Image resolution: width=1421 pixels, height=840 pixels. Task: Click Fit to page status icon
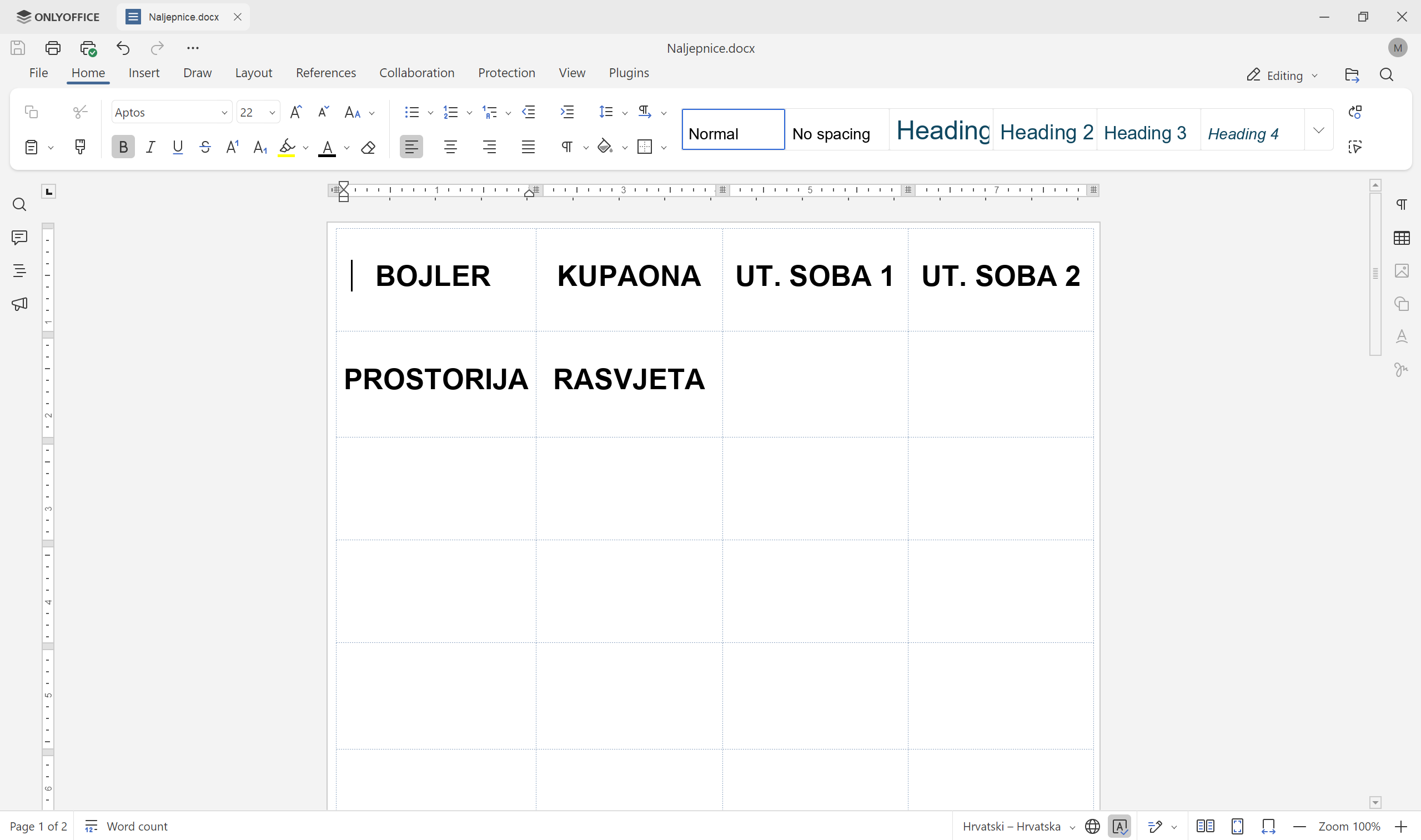[x=1238, y=827]
